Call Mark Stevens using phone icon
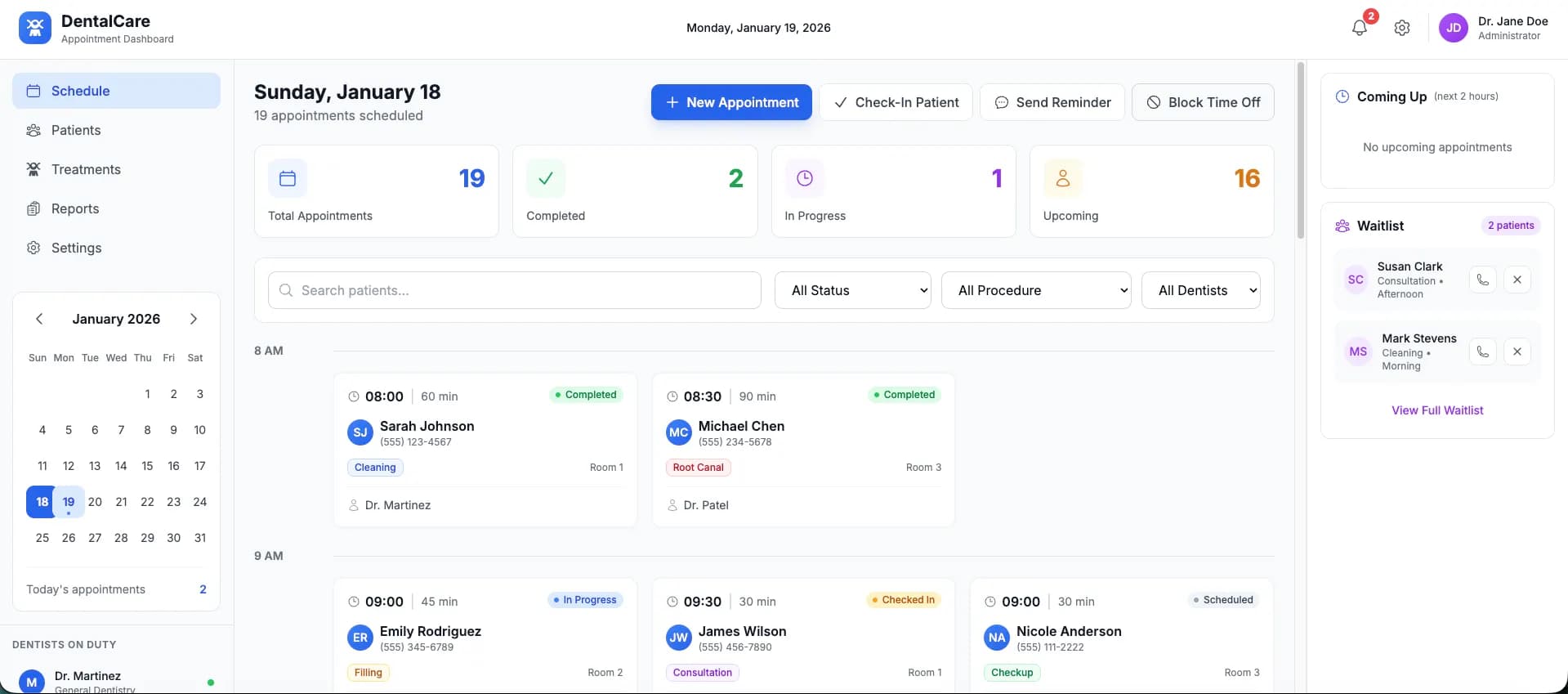Image resolution: width=1568 pixels, height=694 pixels. click(x=1482, y=351)
